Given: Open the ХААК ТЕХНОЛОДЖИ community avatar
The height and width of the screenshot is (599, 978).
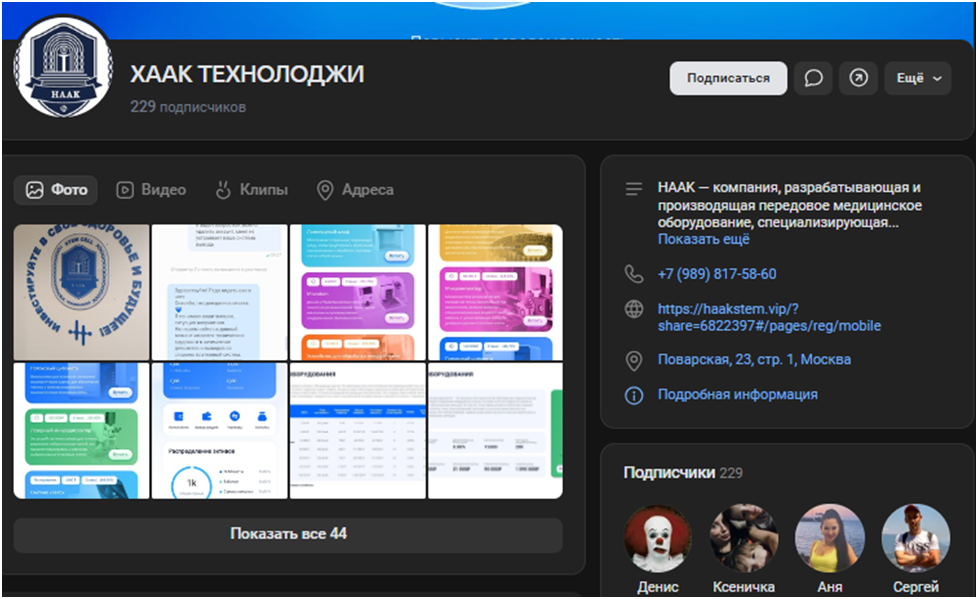Looking at the screenshot, I should [63, 67].
